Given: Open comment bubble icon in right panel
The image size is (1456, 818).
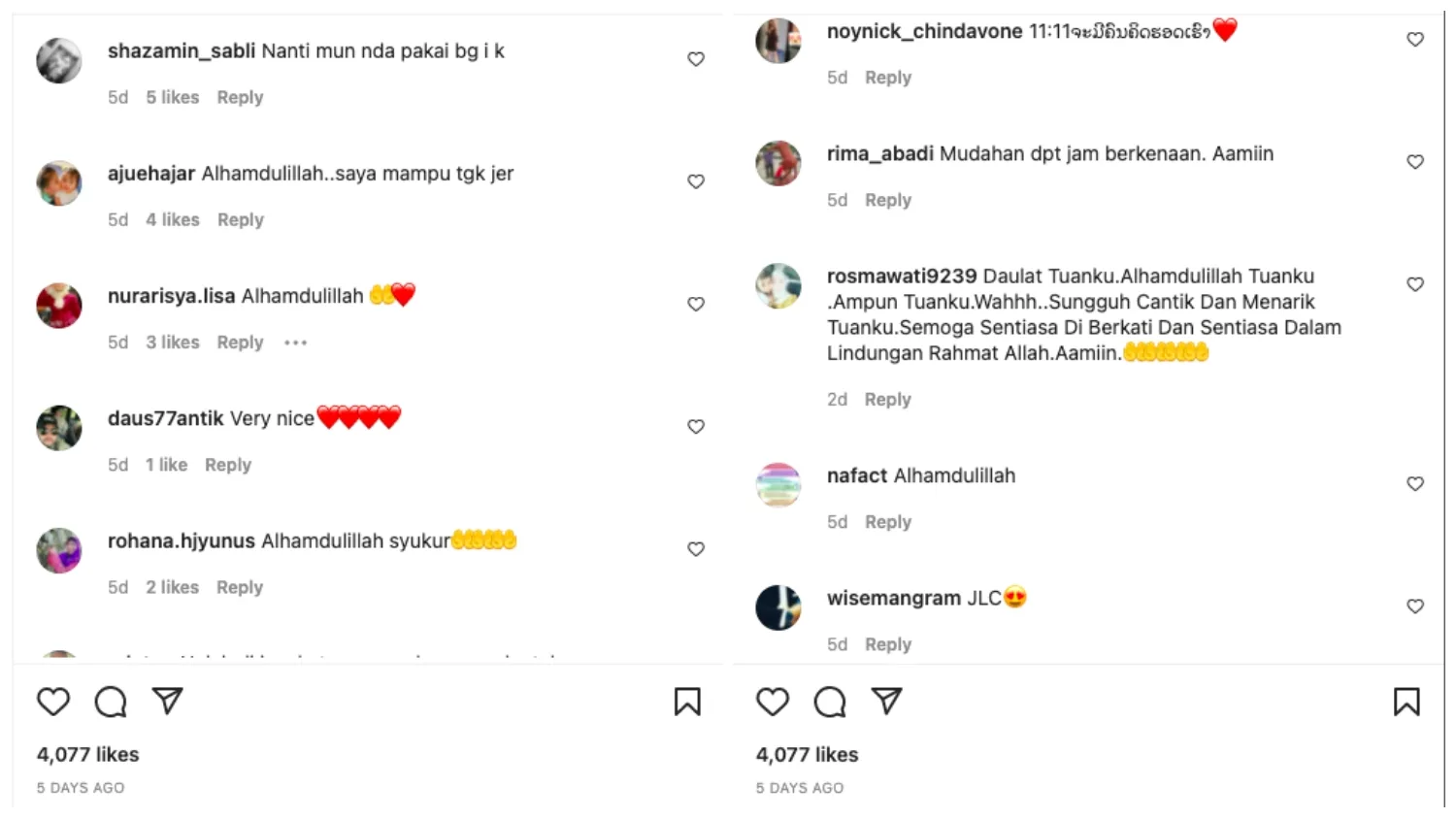Looking at the screenshot, I should pyautogui.click(x=830, y=702).
